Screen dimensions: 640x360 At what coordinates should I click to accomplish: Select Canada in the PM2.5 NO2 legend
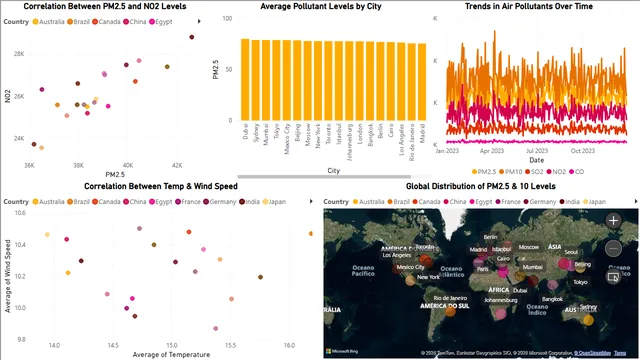tap(106, 22)
